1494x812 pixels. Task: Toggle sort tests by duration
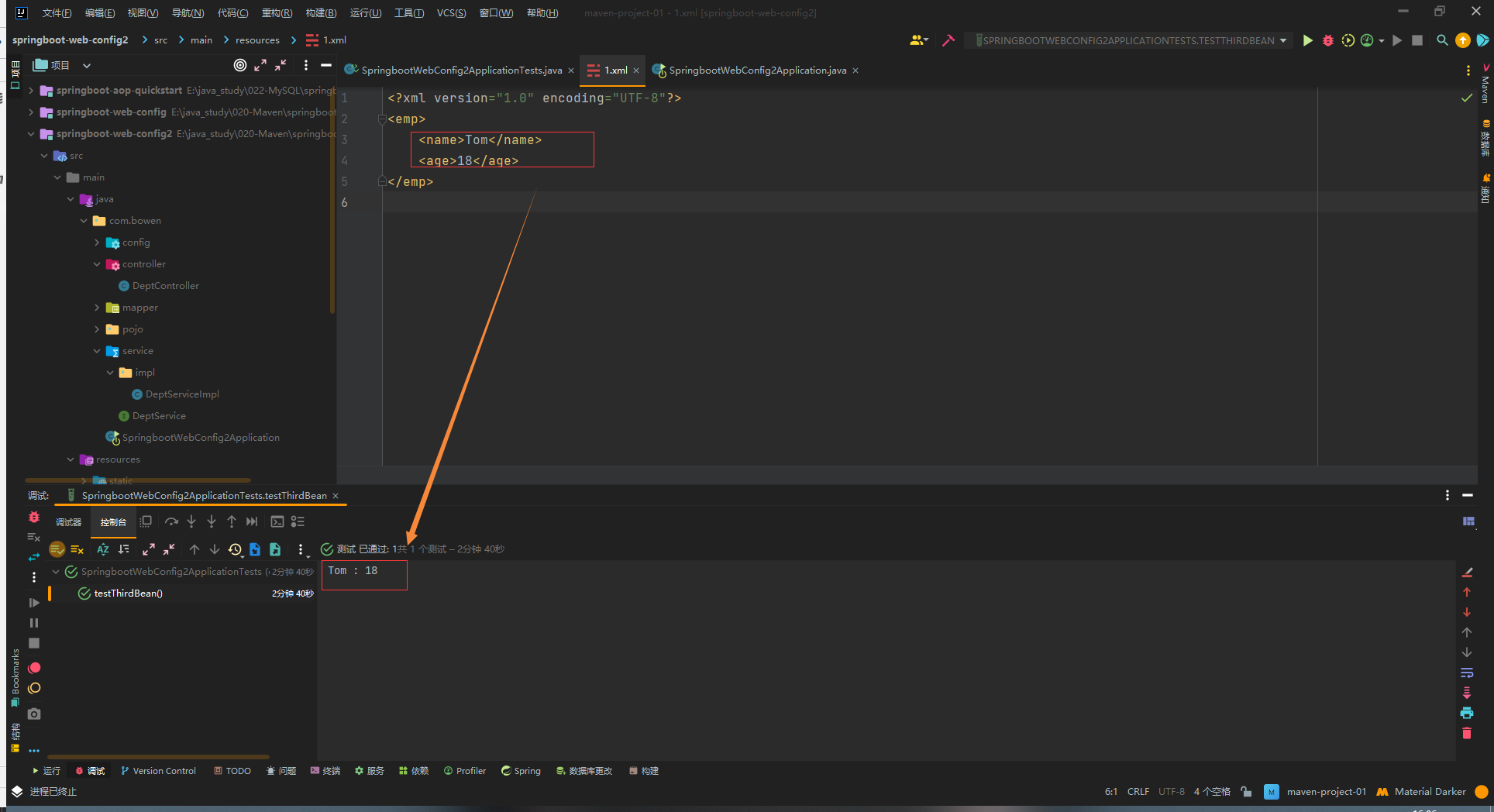pos(123,549)
